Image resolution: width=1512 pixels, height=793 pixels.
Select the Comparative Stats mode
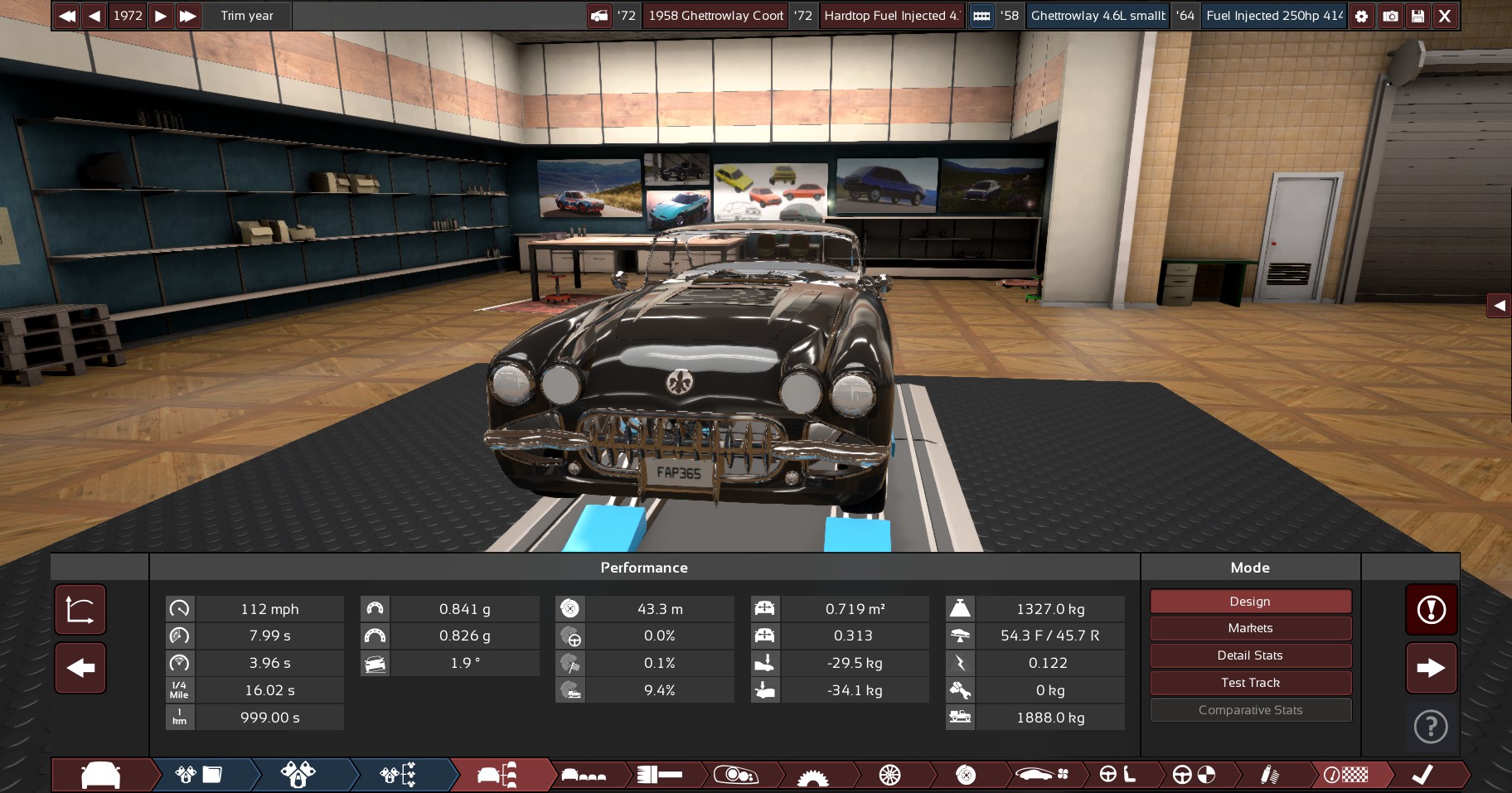coord(1250,710)
